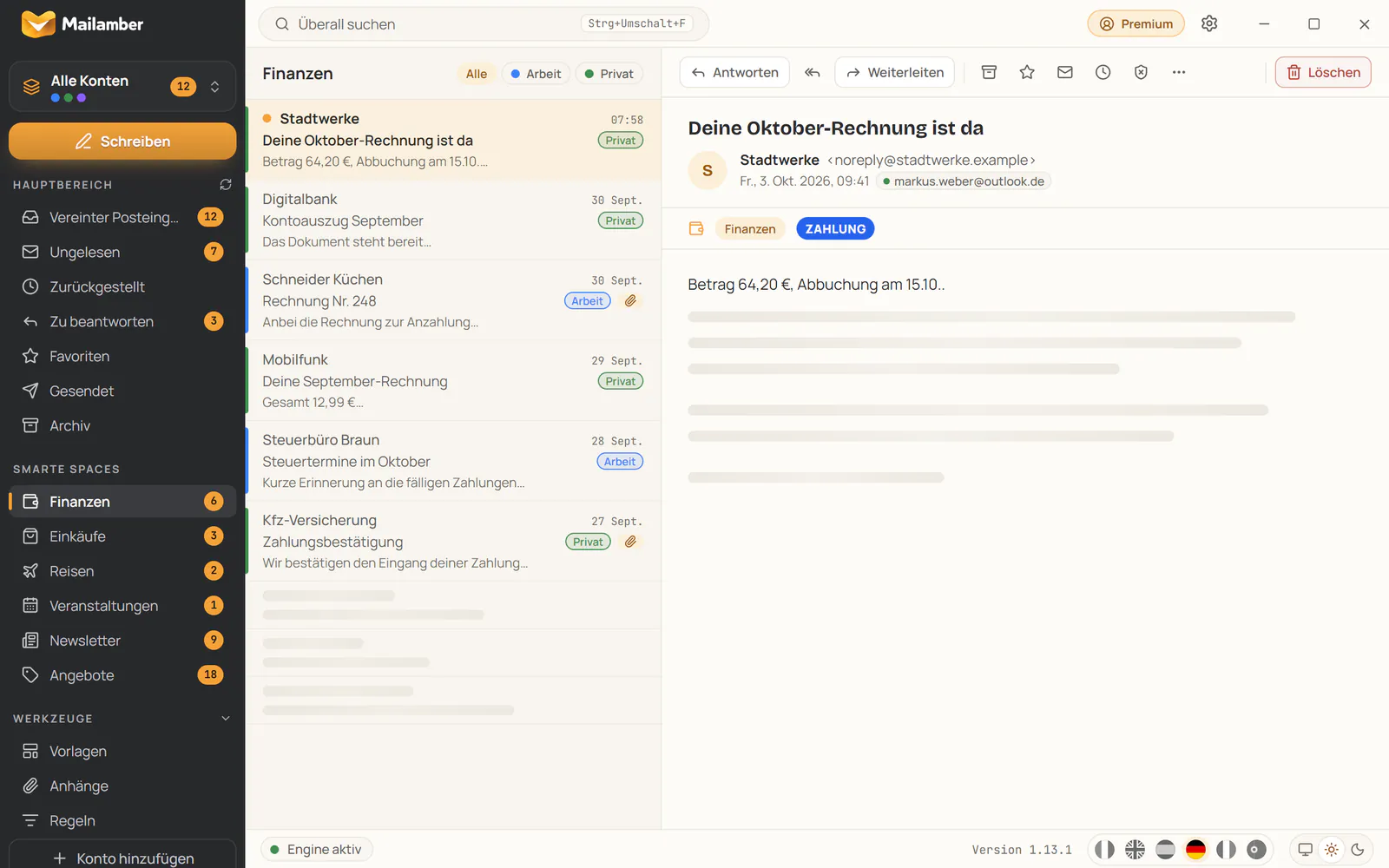Star the Stadtwerke email as favorite
The width and height of the screenshot is (1389, 868).
click(x=1027, y=72)
